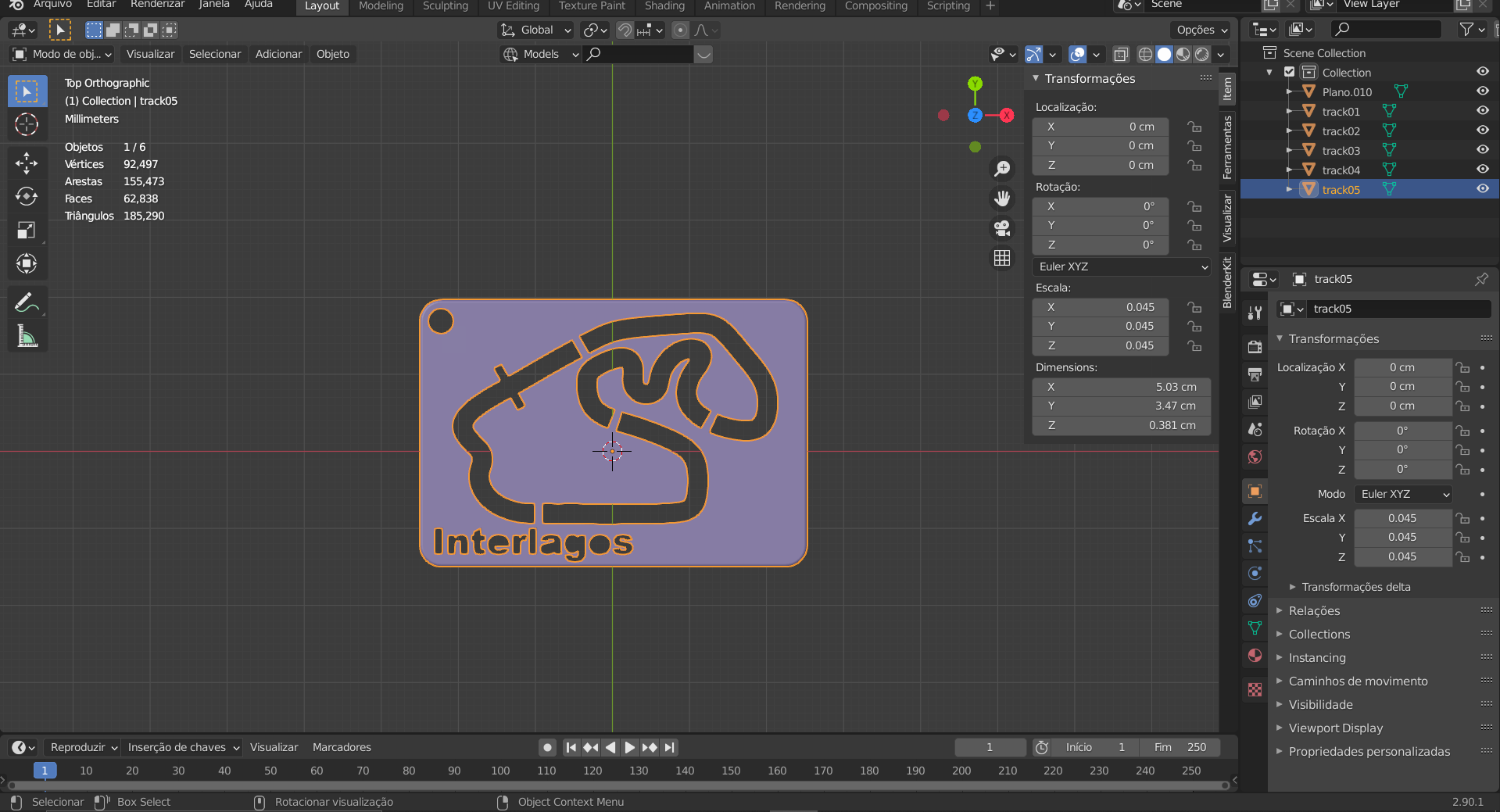
Task: Choose the Scale tool
Action: (27, 230)
